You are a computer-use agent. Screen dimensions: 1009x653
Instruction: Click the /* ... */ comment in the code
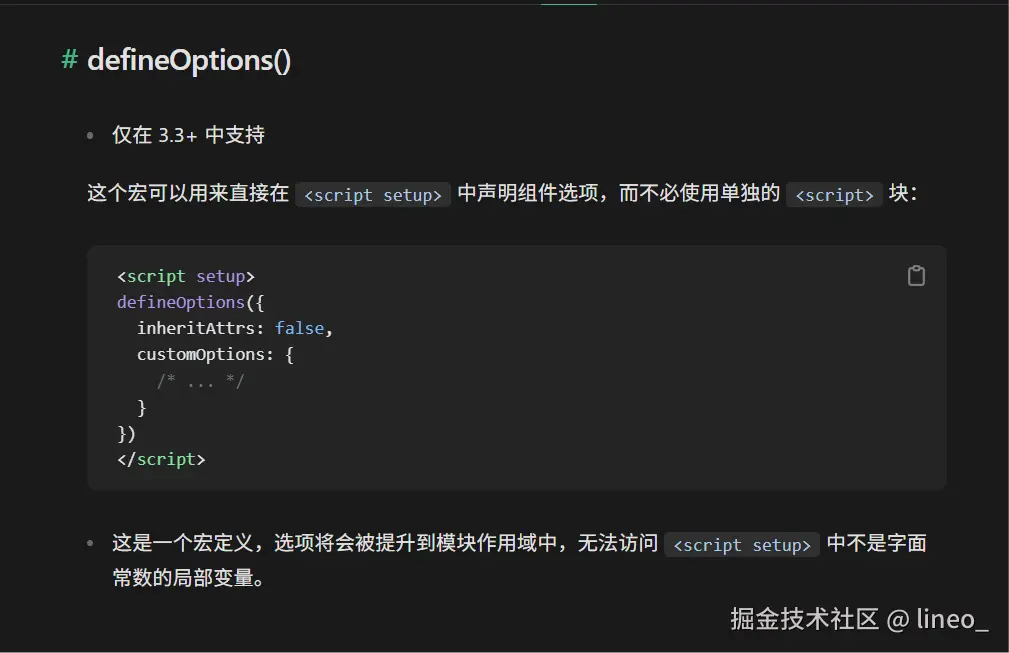pyautogui.click(x=200, y=381)
